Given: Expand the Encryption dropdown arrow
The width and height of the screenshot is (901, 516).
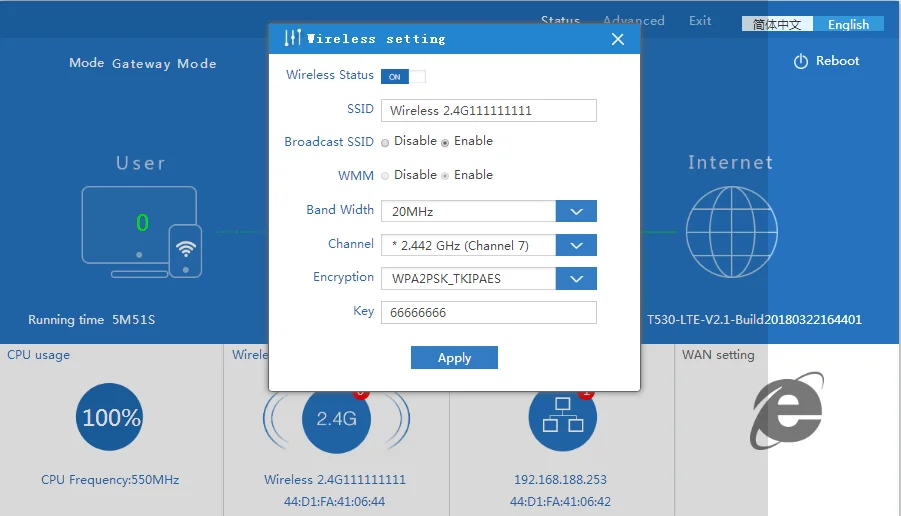Looking at the screenshot, I should click(x=576, y=278).
